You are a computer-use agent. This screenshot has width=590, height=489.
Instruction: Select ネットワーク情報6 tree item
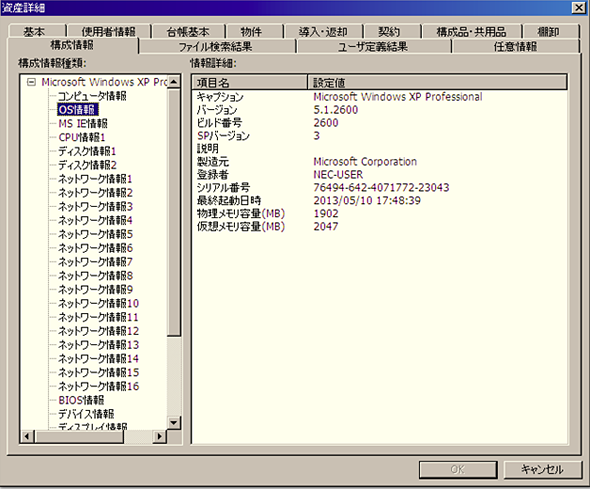click(95, 248)
